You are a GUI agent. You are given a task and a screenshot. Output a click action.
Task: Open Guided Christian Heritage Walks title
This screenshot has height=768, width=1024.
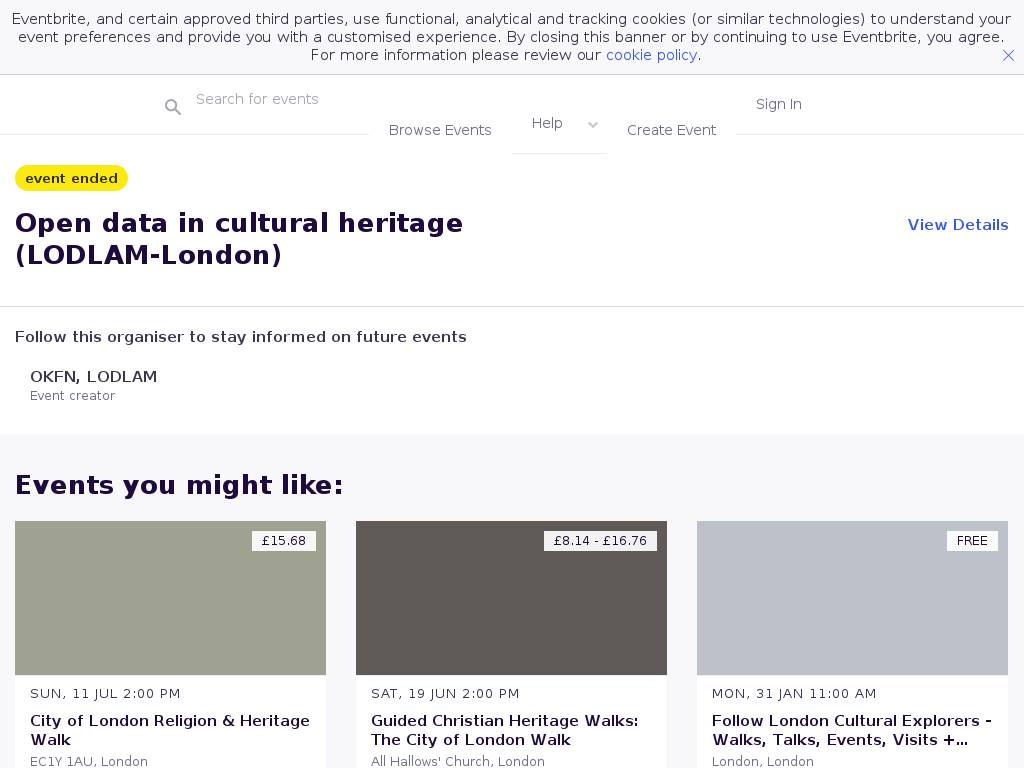click(504, 730)
